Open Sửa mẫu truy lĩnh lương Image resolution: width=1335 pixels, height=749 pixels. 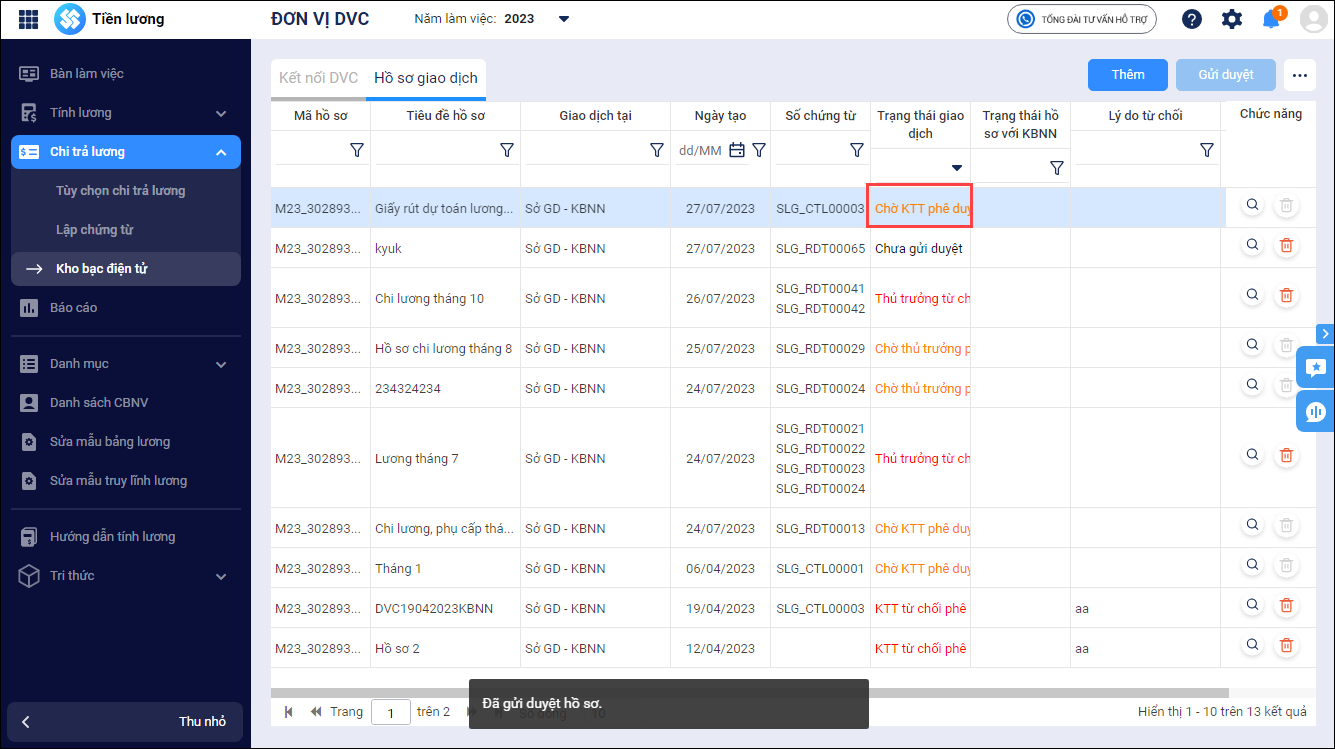pyautogui.click(x=126, y=480)
